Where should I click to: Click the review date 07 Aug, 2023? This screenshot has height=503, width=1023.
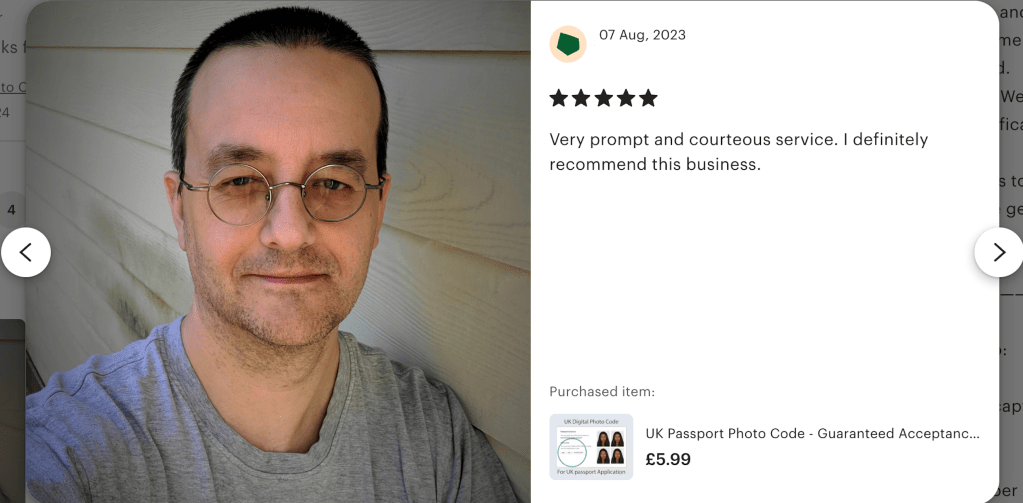[643, 35]
